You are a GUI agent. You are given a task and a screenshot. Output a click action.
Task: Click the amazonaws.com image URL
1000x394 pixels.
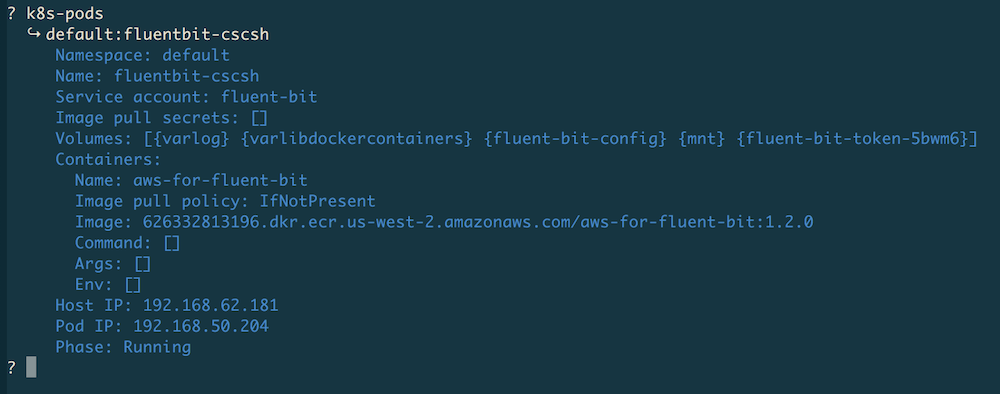(478, 222)
